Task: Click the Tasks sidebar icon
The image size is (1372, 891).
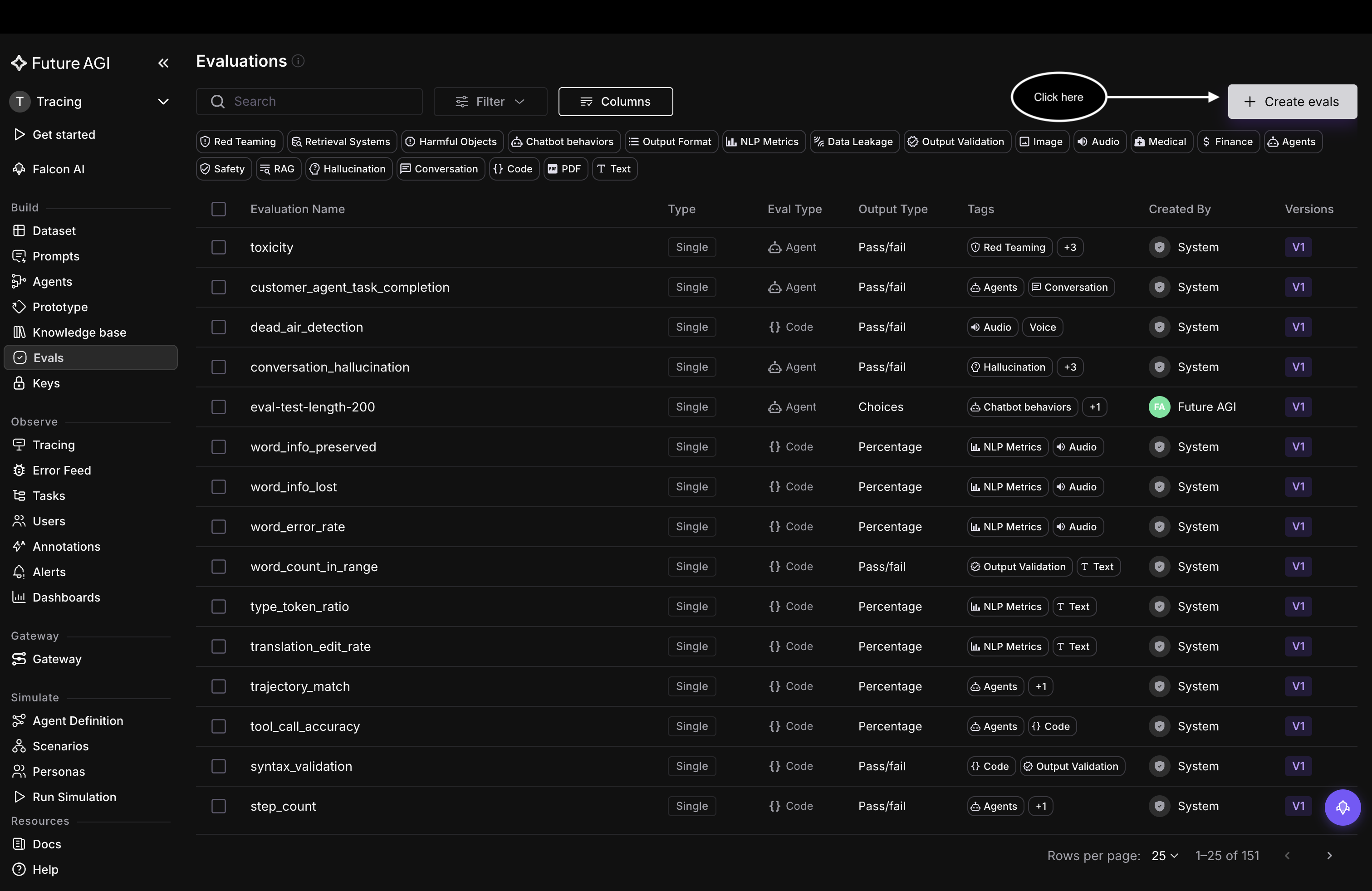Action: click(19, 496)
